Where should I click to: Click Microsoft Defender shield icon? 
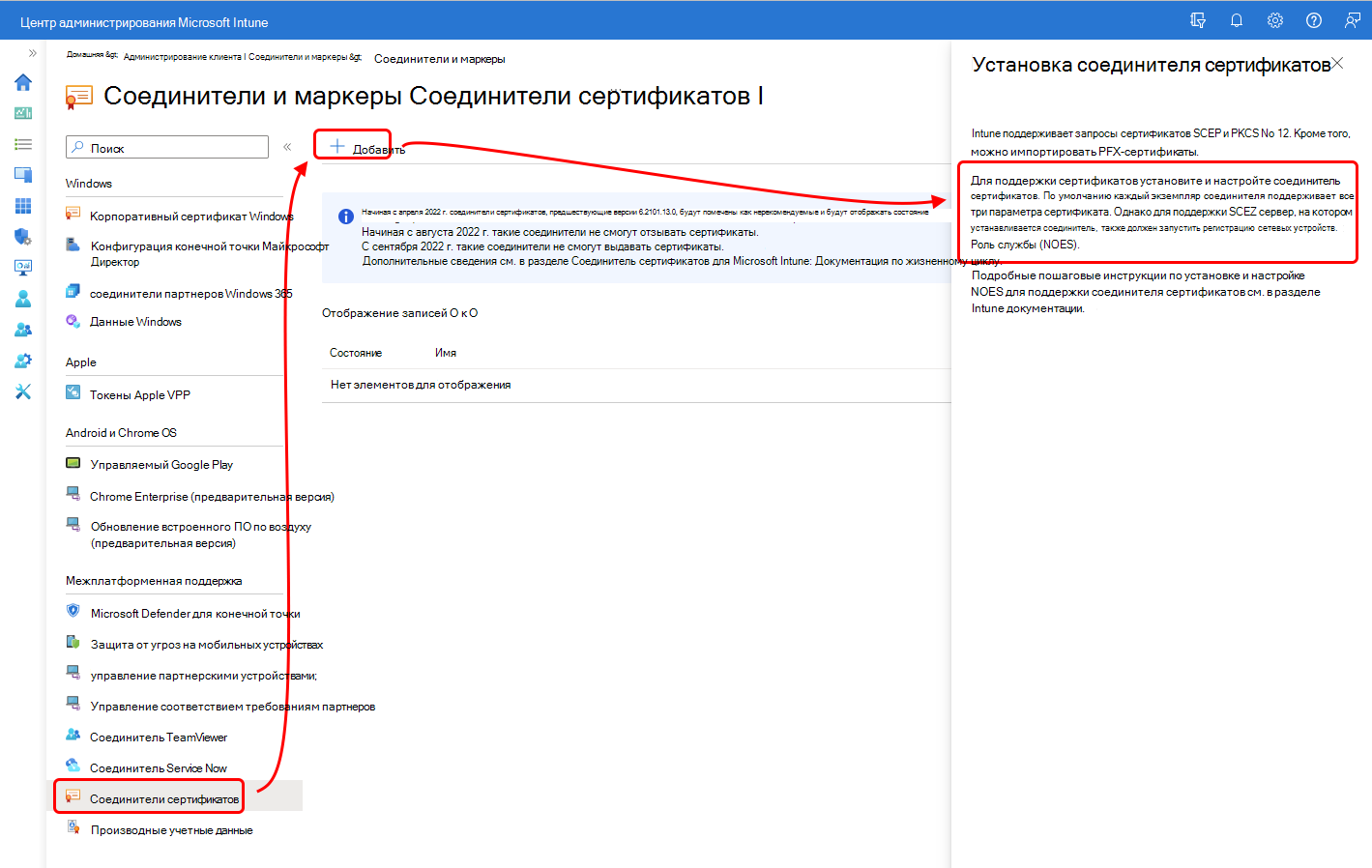[x=73, y=611]
